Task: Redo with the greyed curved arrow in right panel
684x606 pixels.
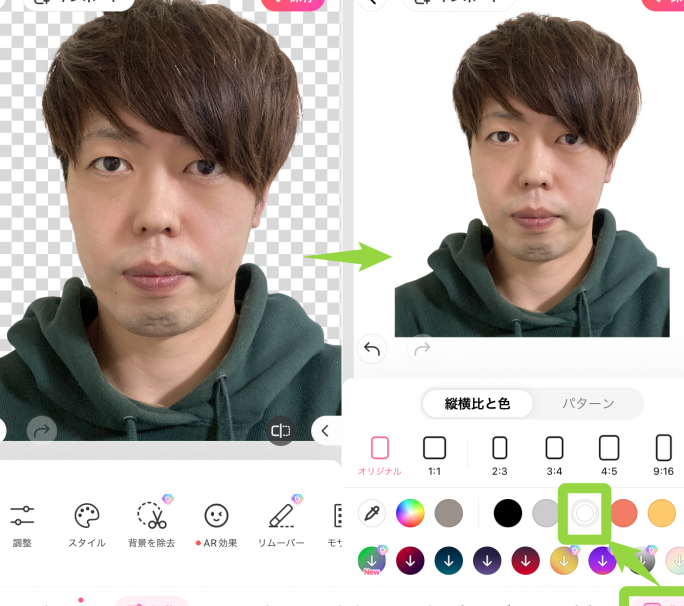Action: (x=422, y=349)
